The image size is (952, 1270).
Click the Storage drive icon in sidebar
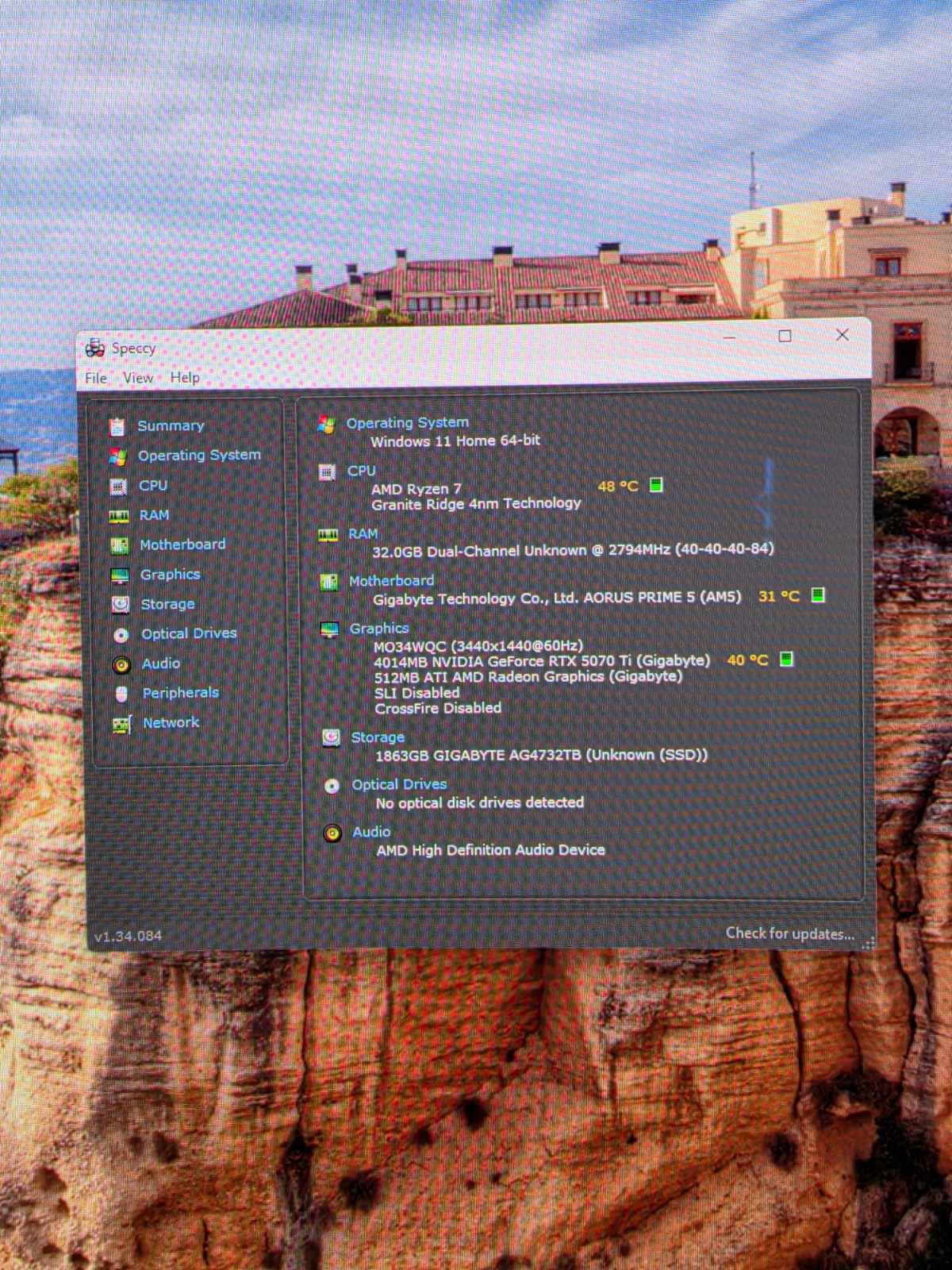(121, 605)
